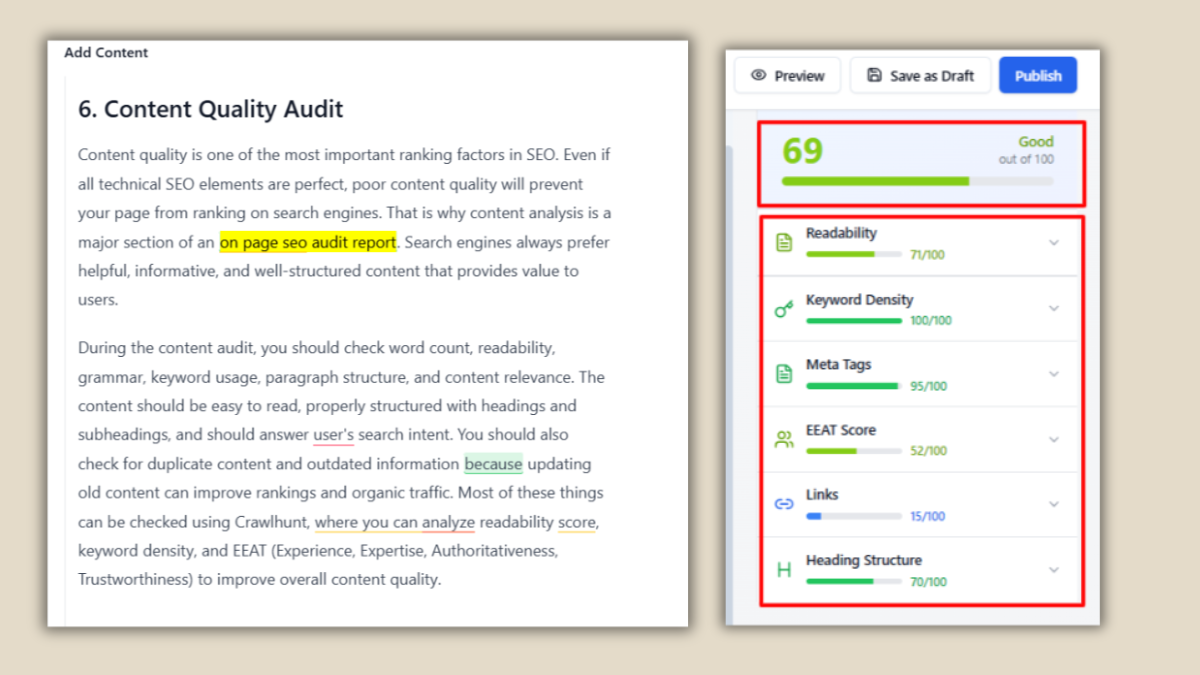Expand the Readability section chevron
This screenshot has width=1200, height=675.
point(1053,243)
